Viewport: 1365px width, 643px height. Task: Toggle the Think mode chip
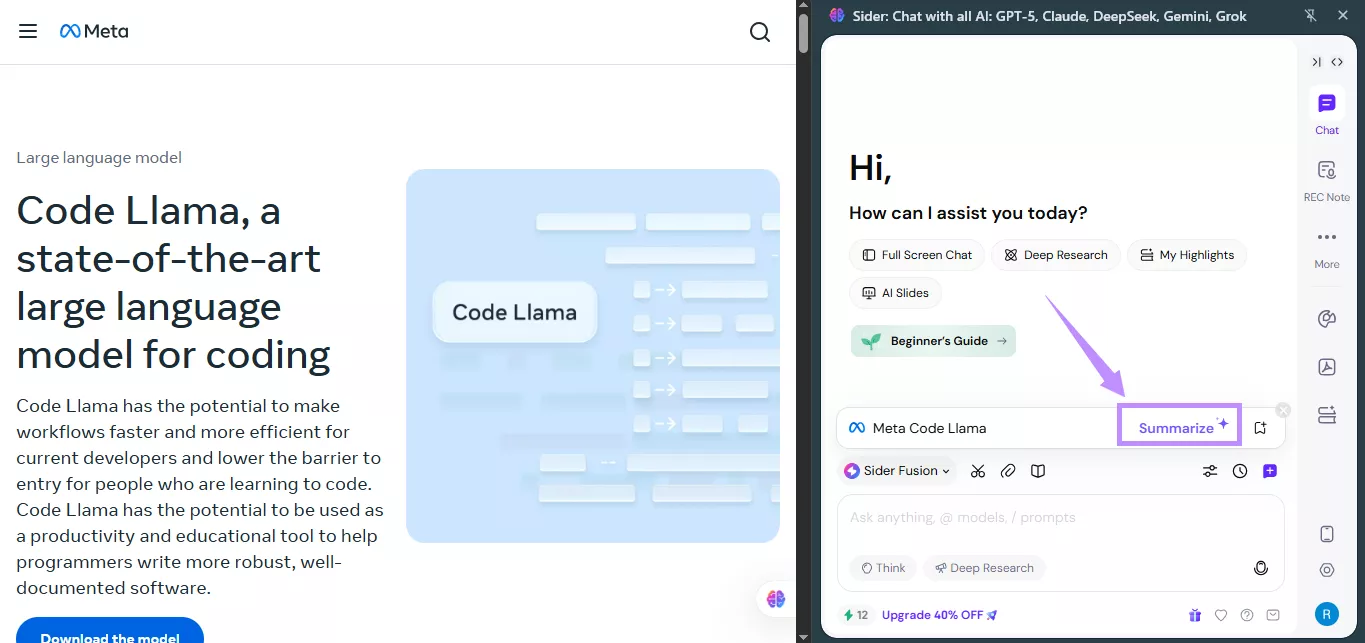click(883, 568)
